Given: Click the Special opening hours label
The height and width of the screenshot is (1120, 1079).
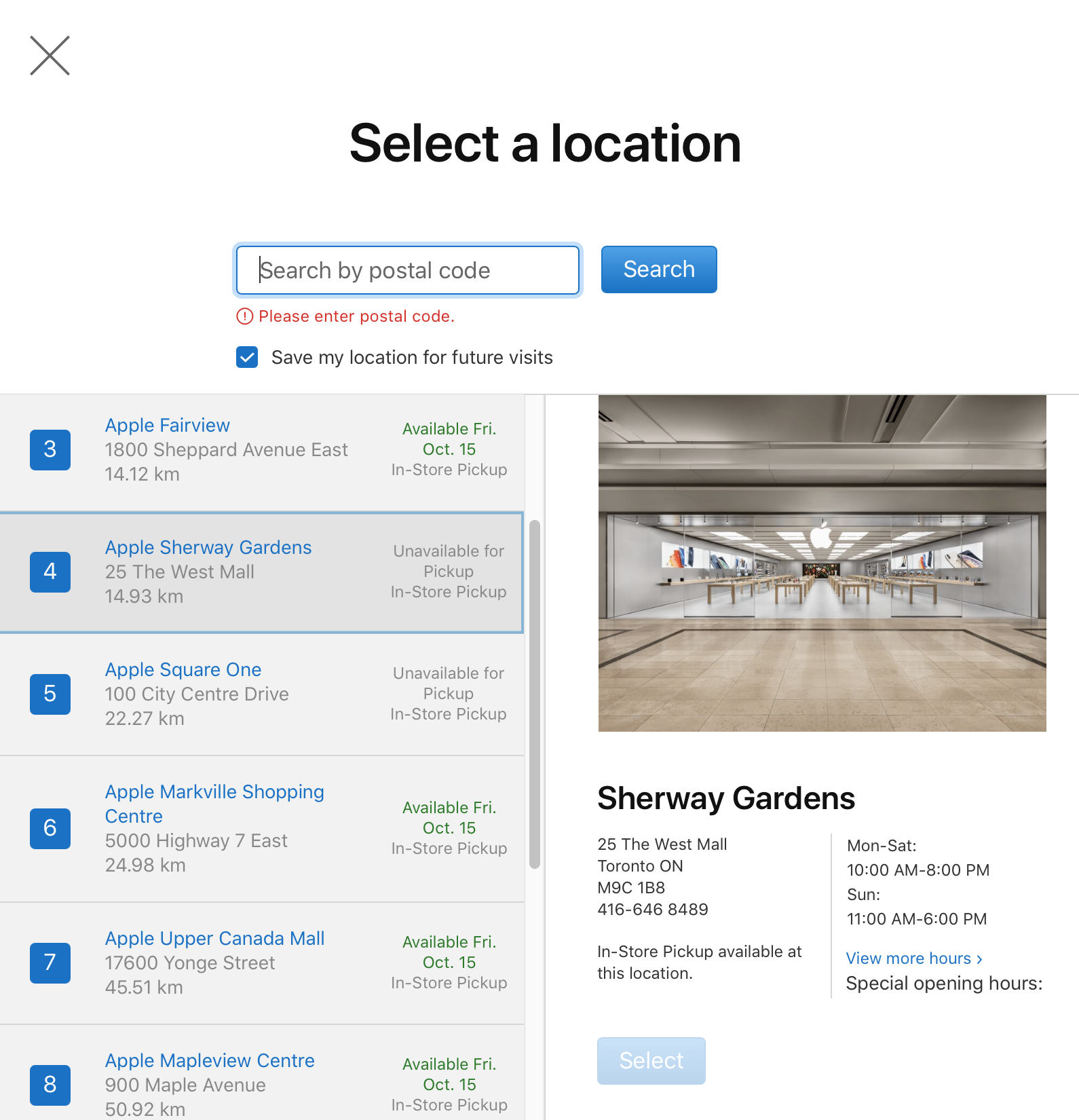Looking at the screenshot, I should click(944, 984).
